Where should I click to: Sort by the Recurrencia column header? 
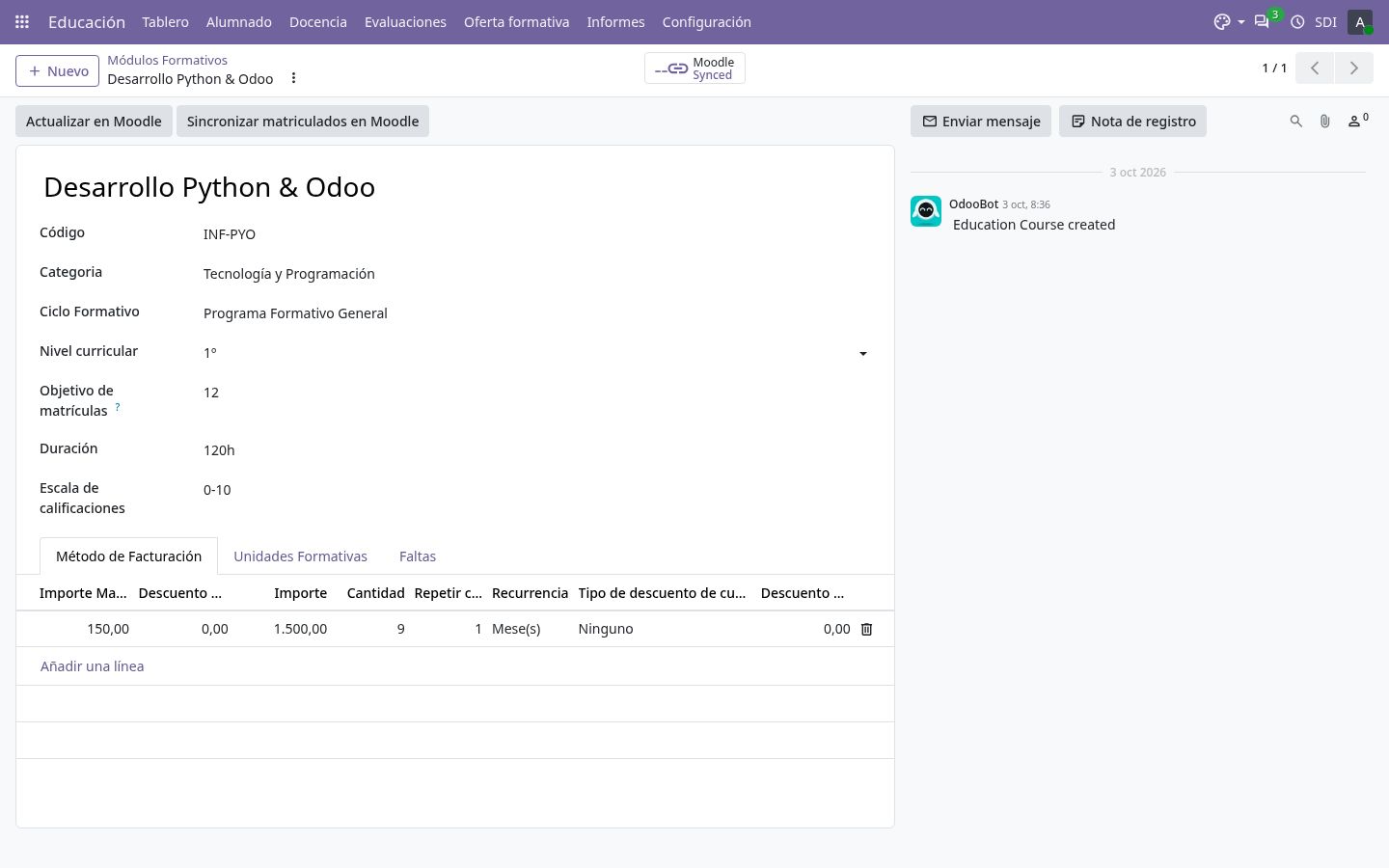coord(530,593)
